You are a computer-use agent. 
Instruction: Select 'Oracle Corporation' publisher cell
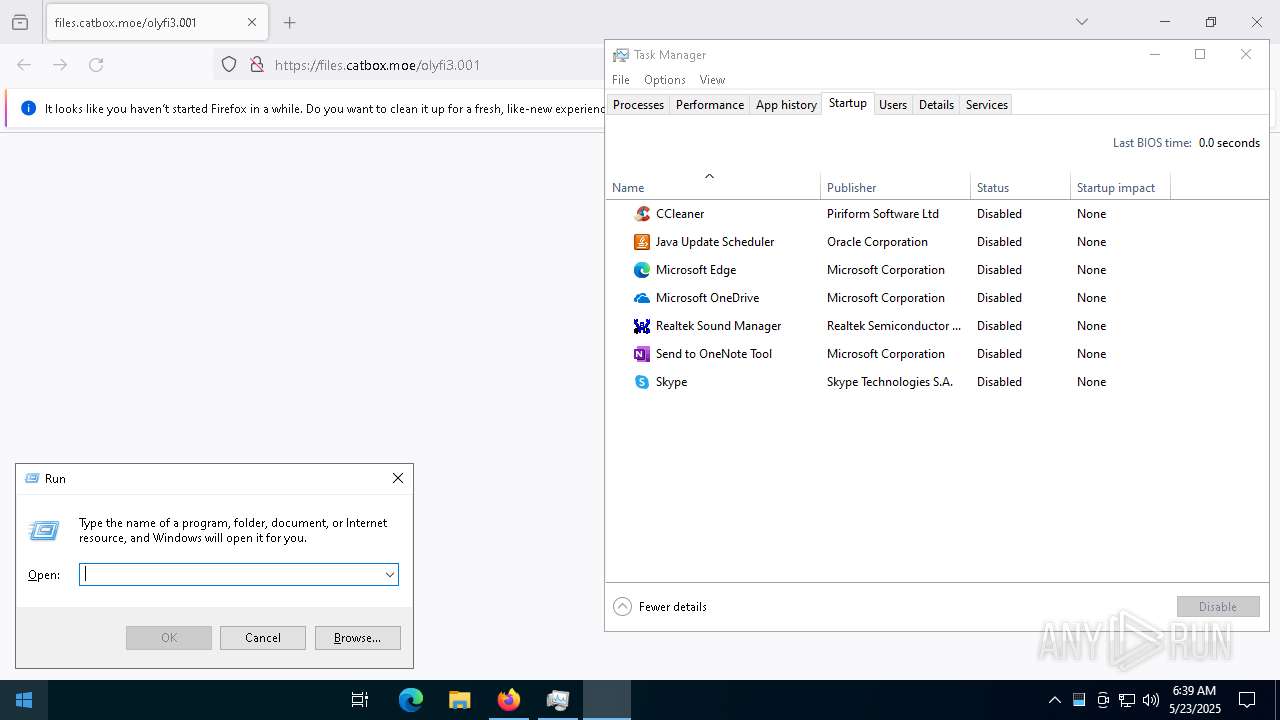coord(877,242)
